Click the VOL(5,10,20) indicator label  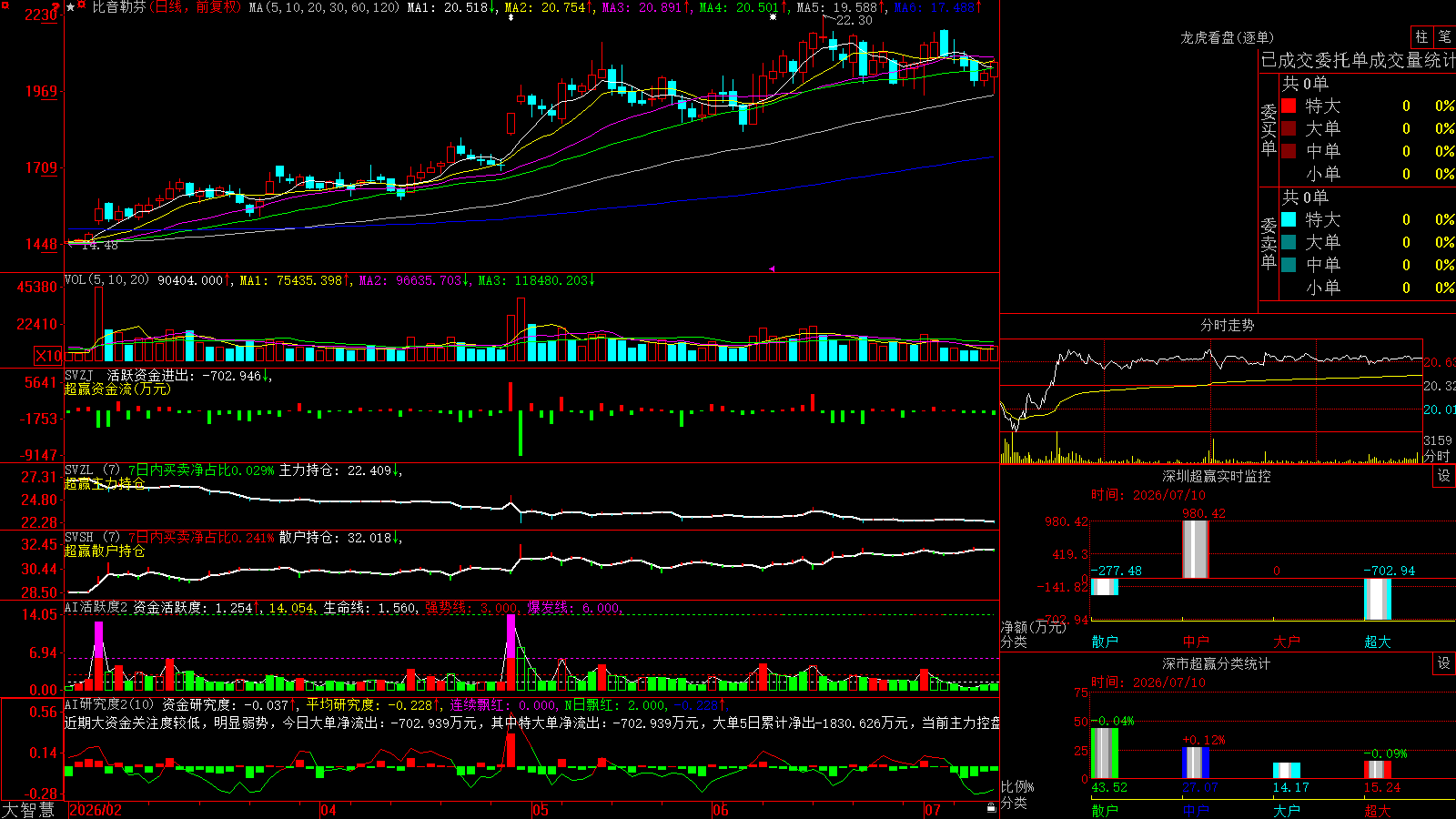pyautogui.click(x=107, y=279)
